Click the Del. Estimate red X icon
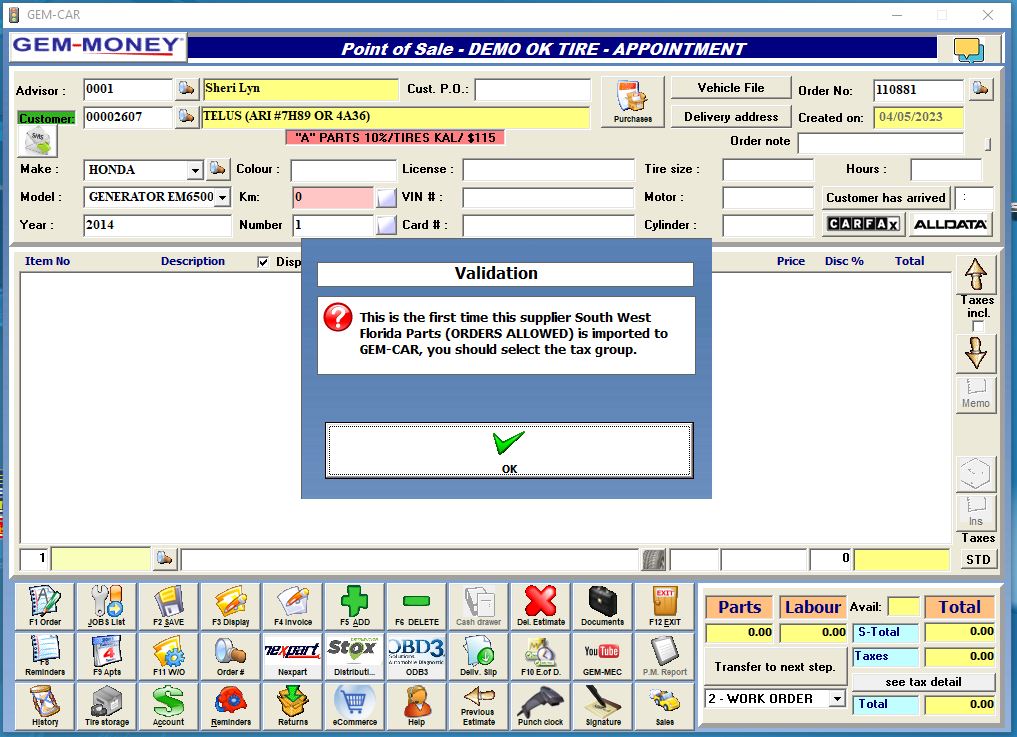 point(541,607)
